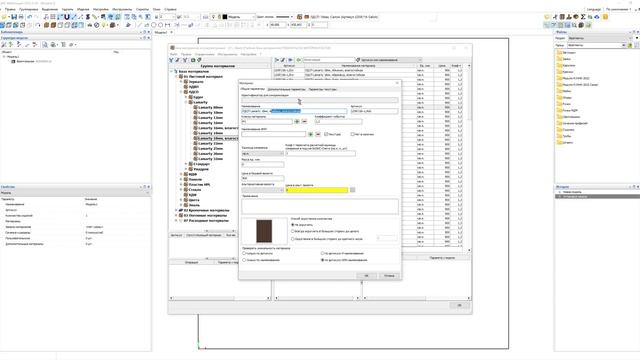Select the Модель 1 document tab

161,32
